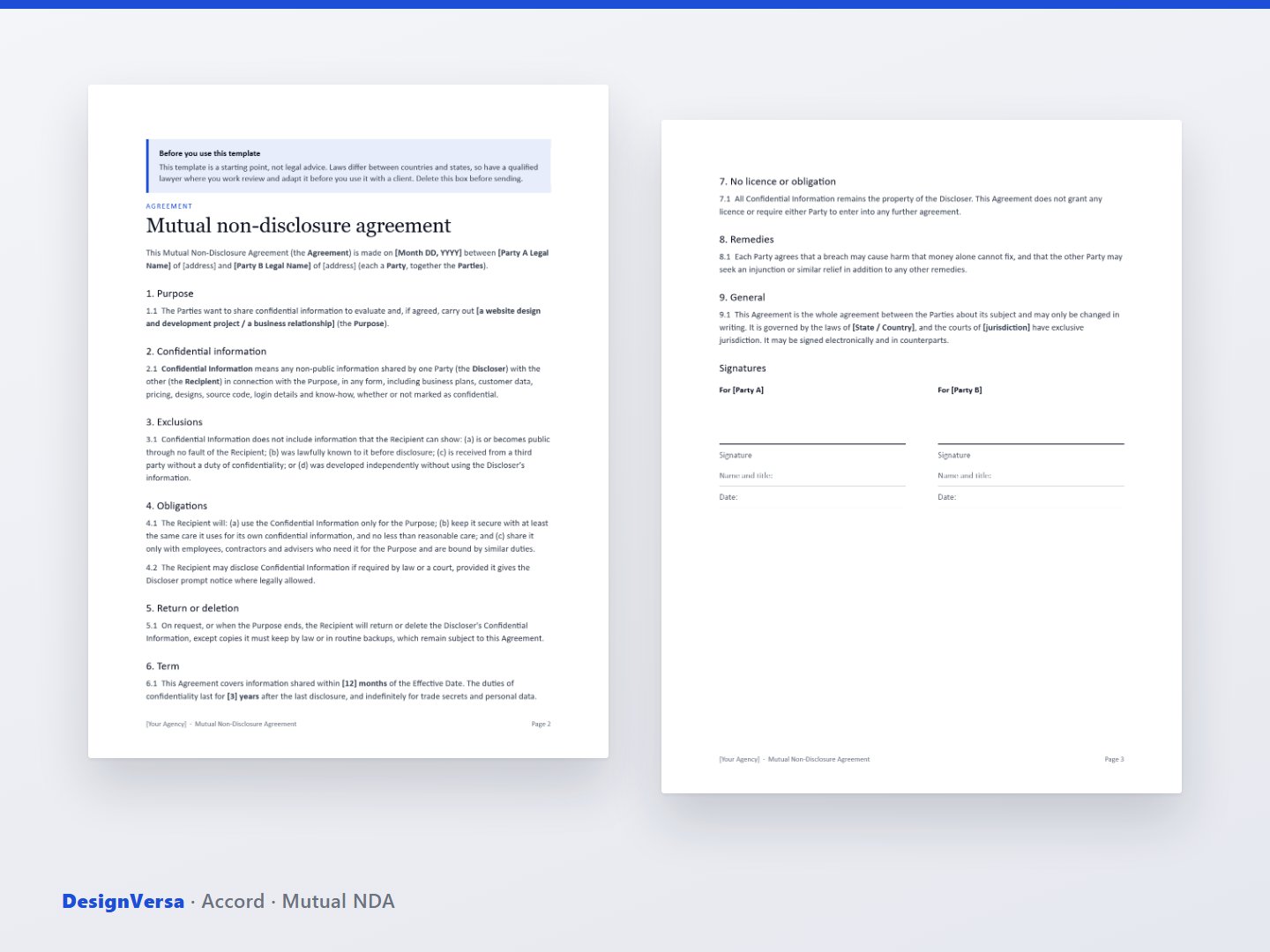Click the "4. Obligations" section heading
The image size is (1270, 952).
point(176,506)
